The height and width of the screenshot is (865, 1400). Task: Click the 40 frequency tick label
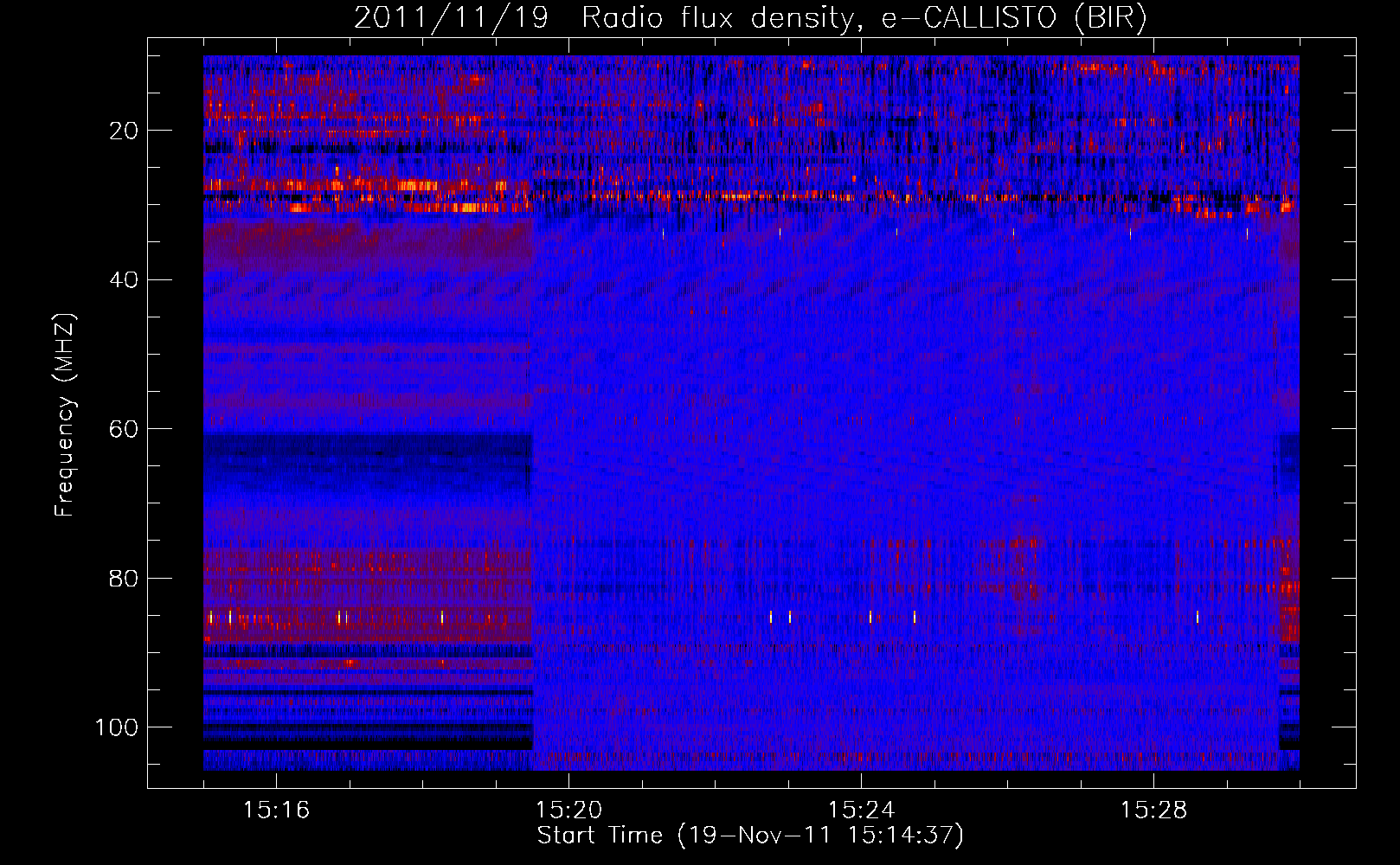[x=125, y=280]
